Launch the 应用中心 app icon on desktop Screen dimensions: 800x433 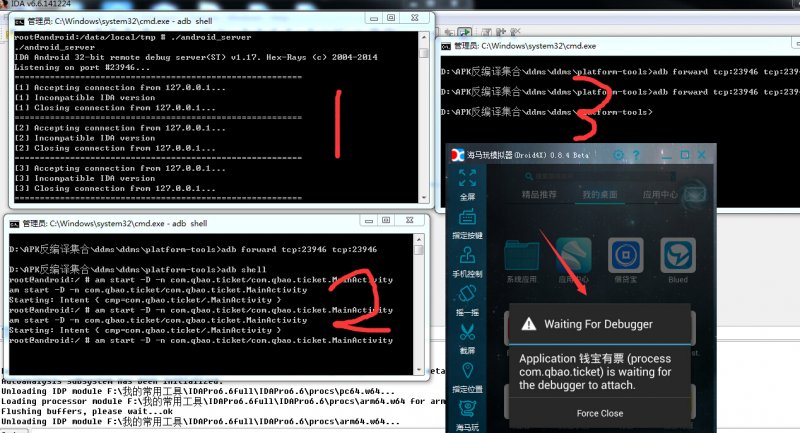point(573,255)
